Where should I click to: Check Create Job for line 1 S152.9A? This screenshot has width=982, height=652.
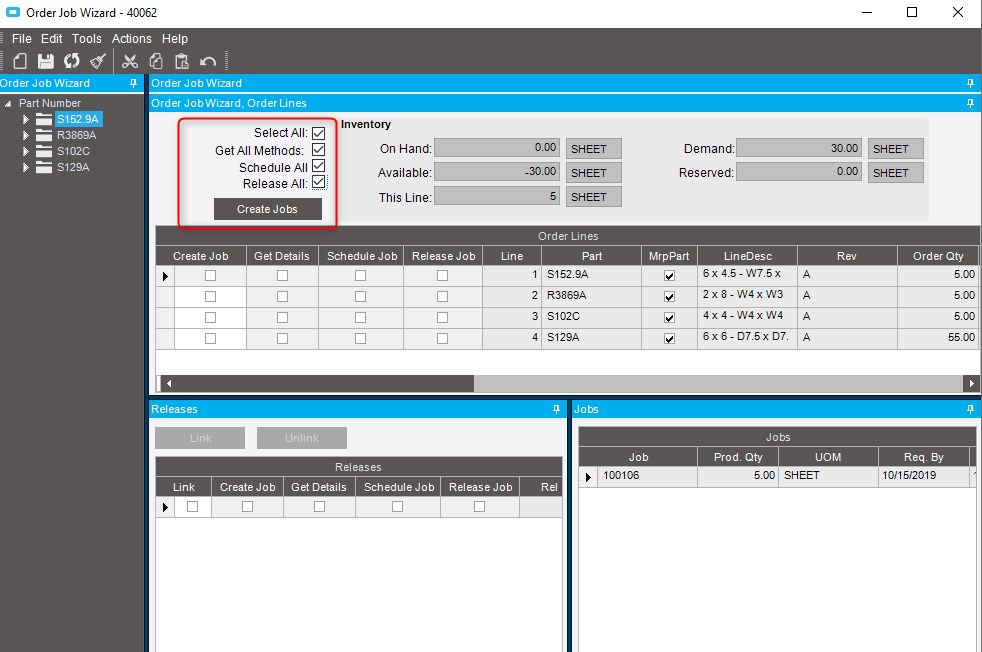tap(210, 276)
